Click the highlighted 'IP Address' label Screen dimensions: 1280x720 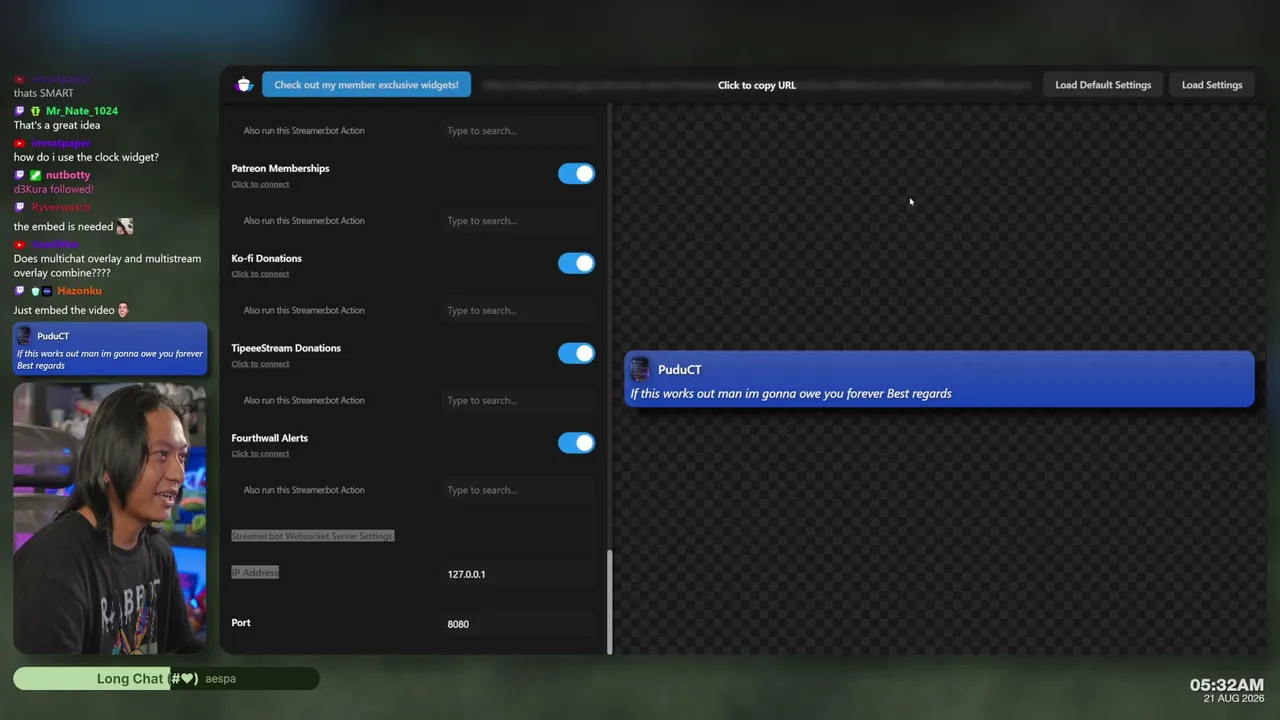pyautogui.click(x=255, y=572)
